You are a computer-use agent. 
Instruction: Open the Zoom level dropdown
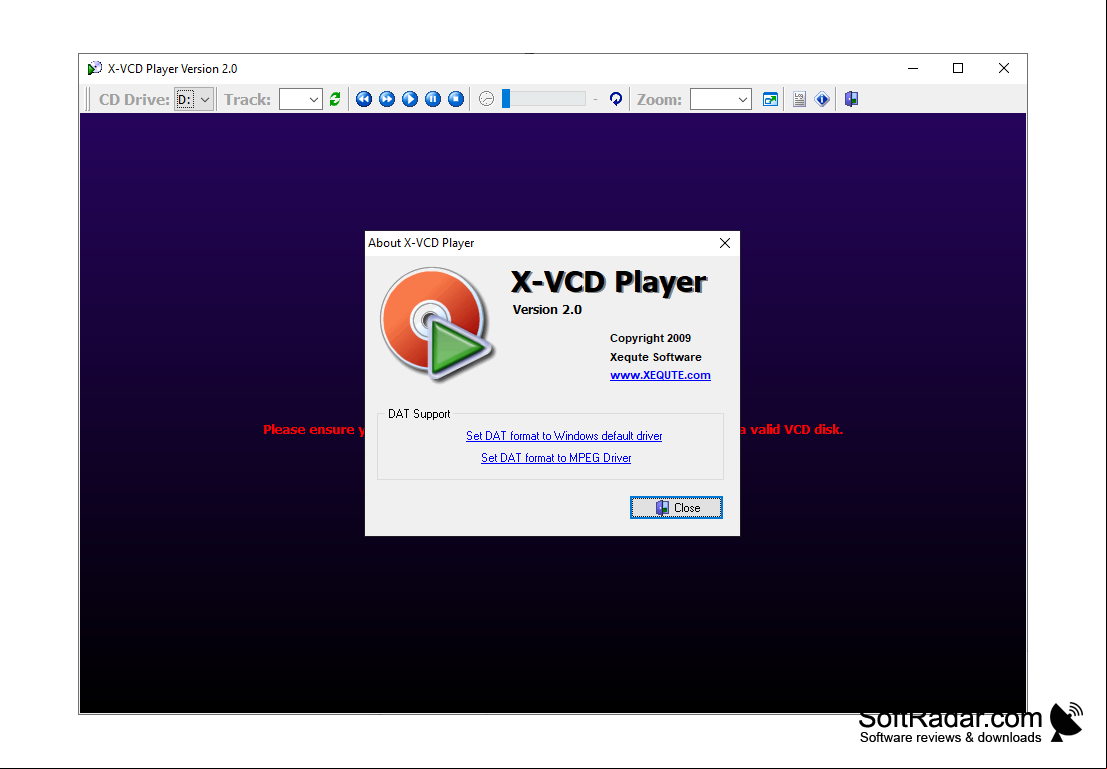720,100
